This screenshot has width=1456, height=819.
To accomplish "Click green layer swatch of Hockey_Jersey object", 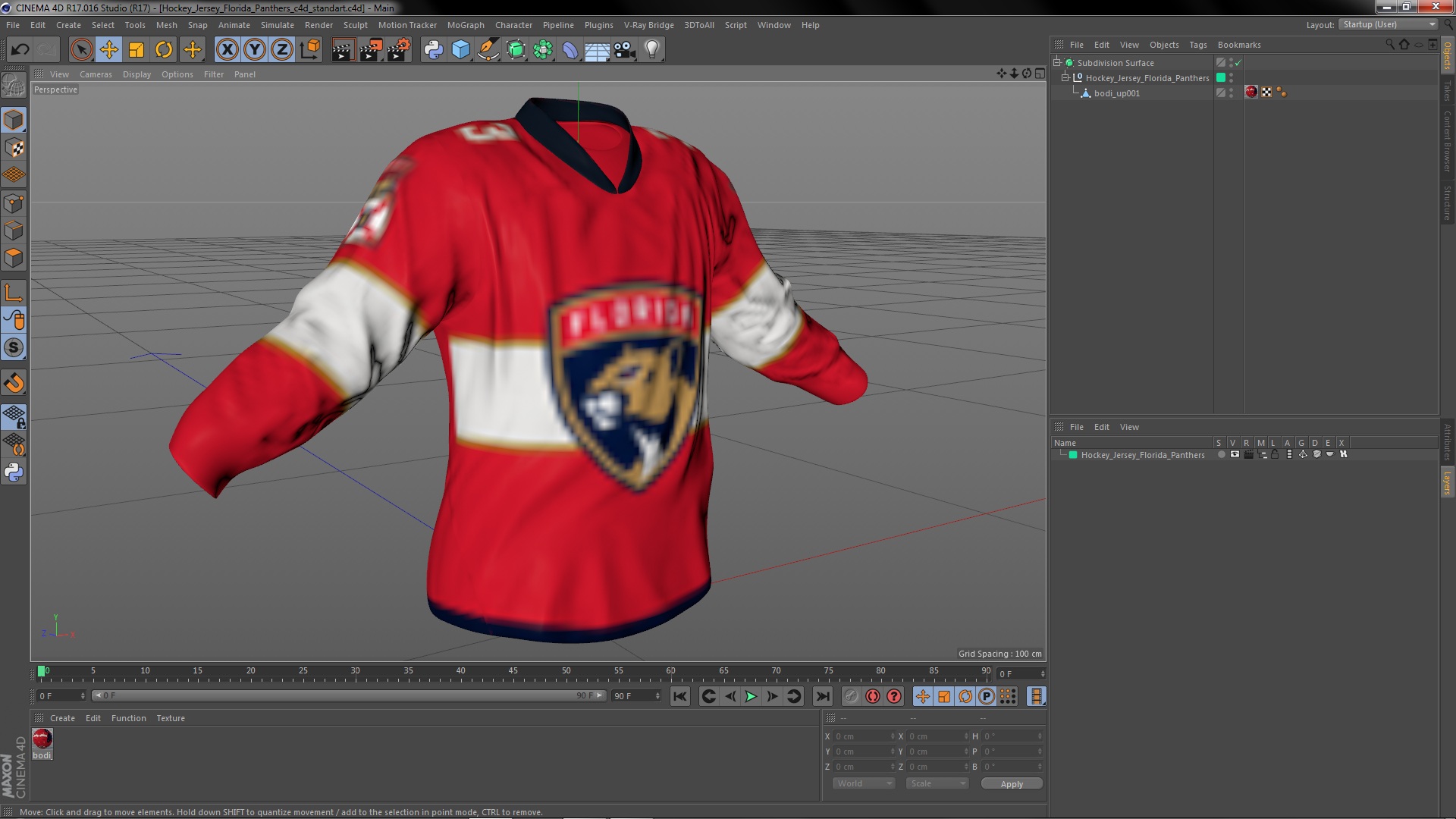I will tap(1221, 77).
